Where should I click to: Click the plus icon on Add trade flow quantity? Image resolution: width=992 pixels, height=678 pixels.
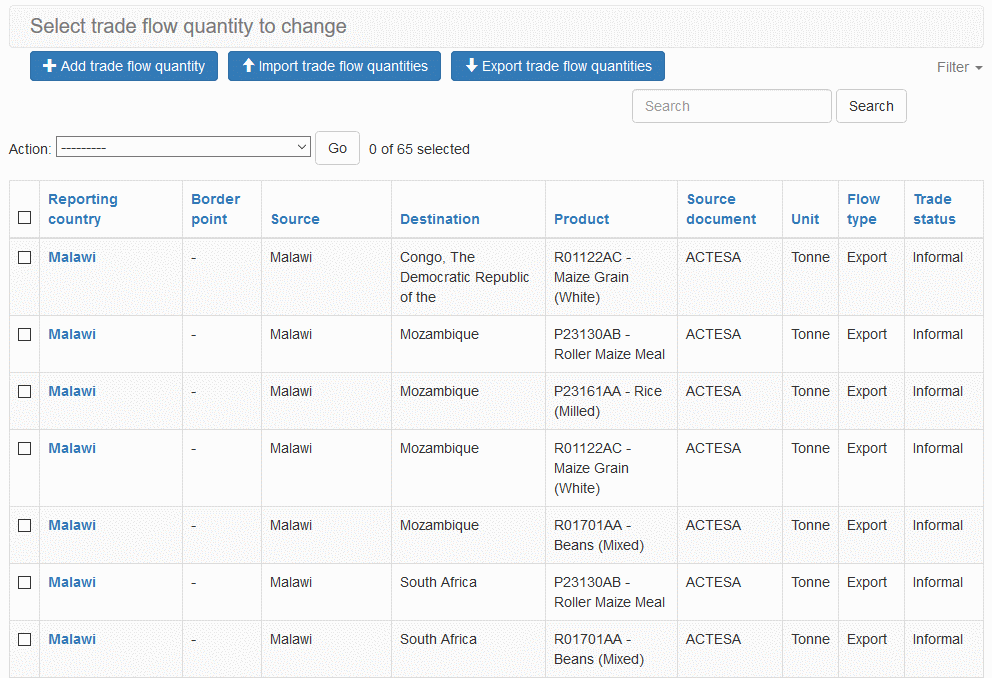49,66
